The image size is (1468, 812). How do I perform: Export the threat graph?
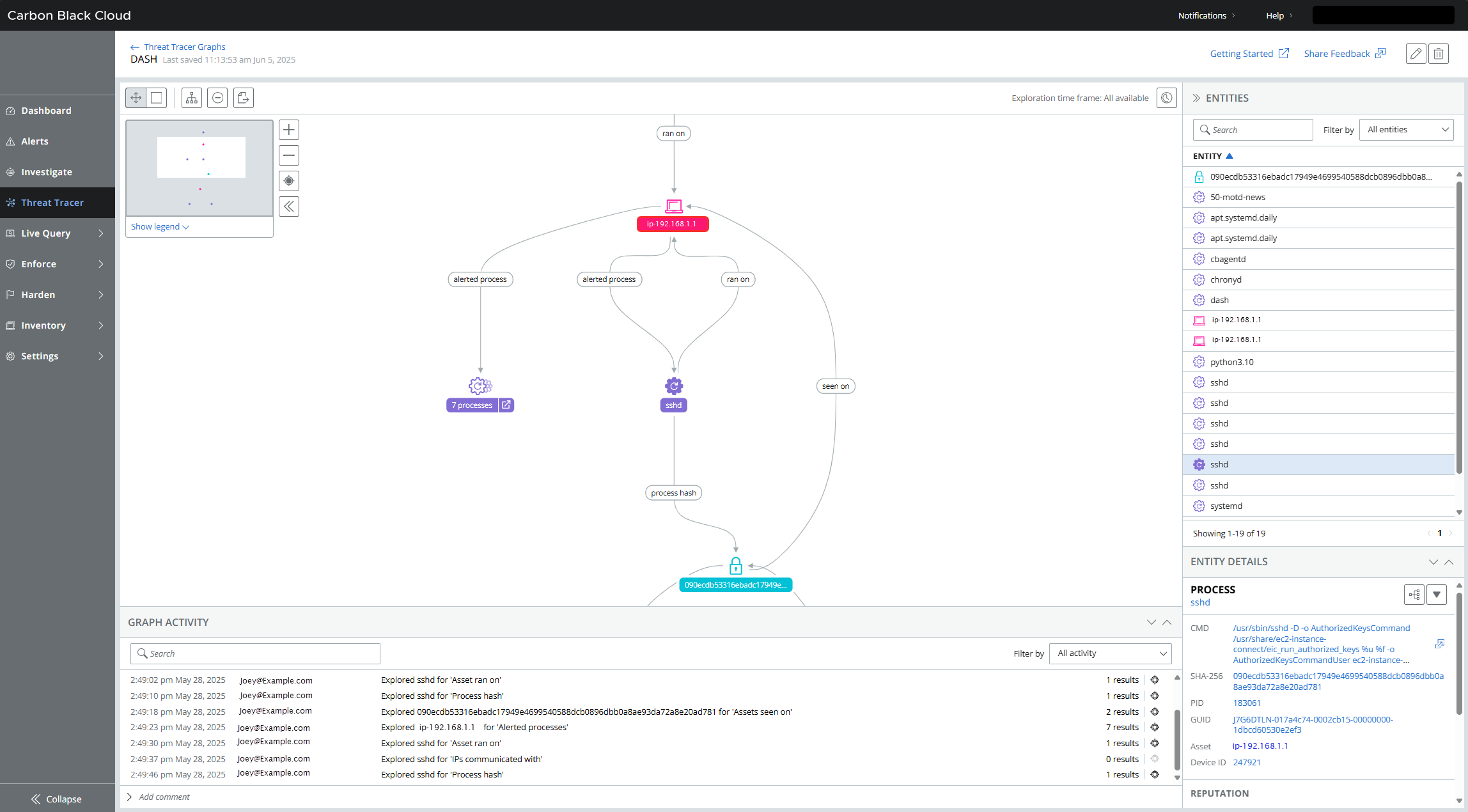coord(244,98)
